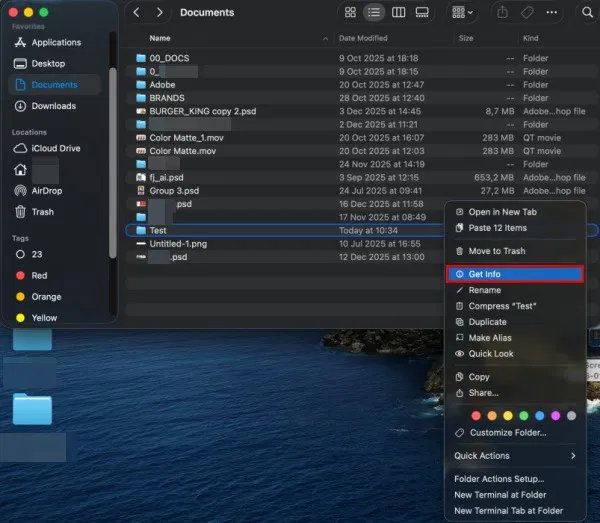Switch to column view

click(399, 13)
